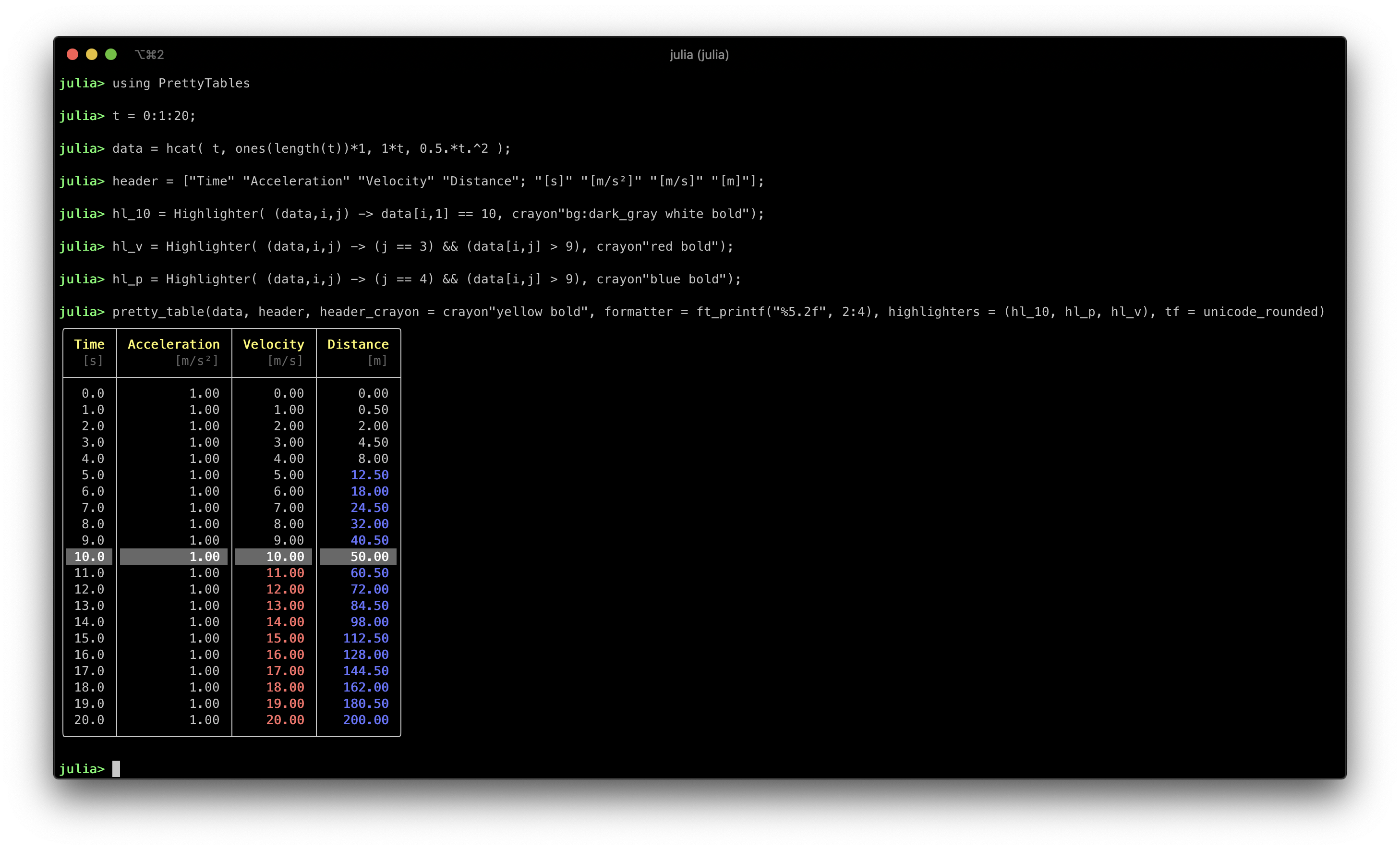The image size is (1400, 850).
Task: Click the blue 200.00 distance value
Action: (366, 720)
